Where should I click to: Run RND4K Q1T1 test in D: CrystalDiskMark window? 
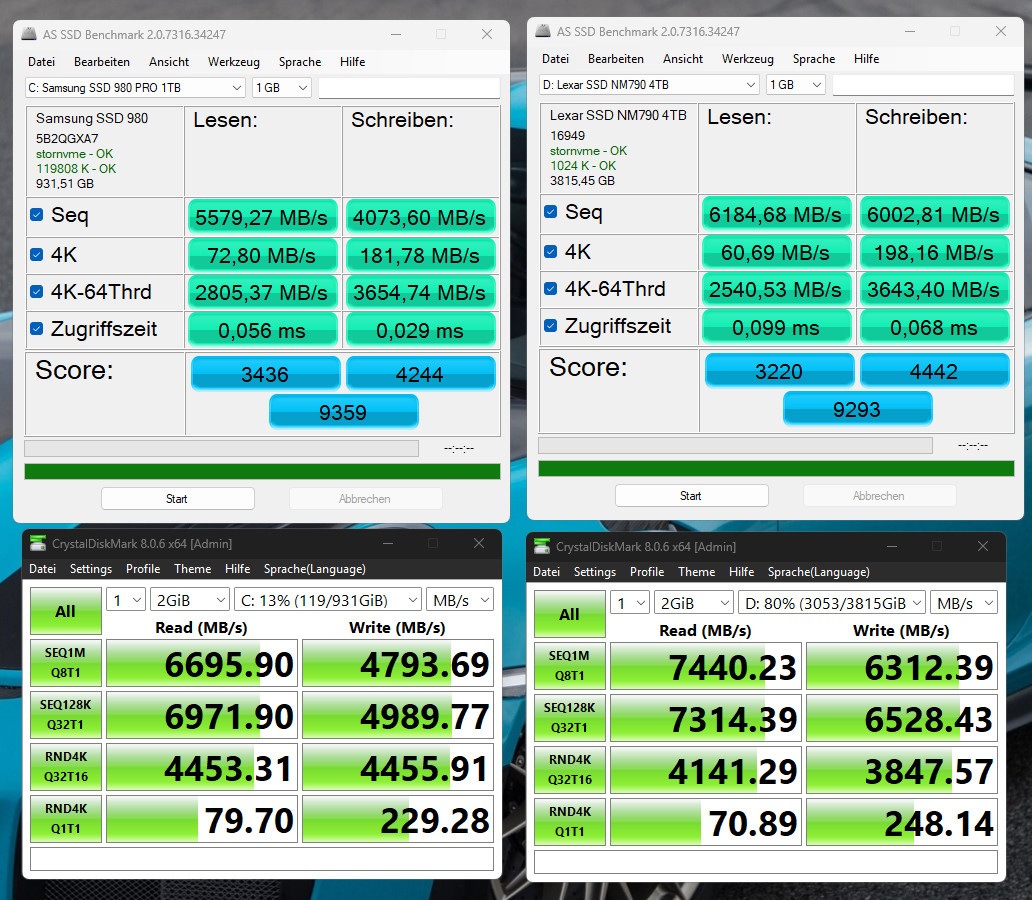[570, 822]
